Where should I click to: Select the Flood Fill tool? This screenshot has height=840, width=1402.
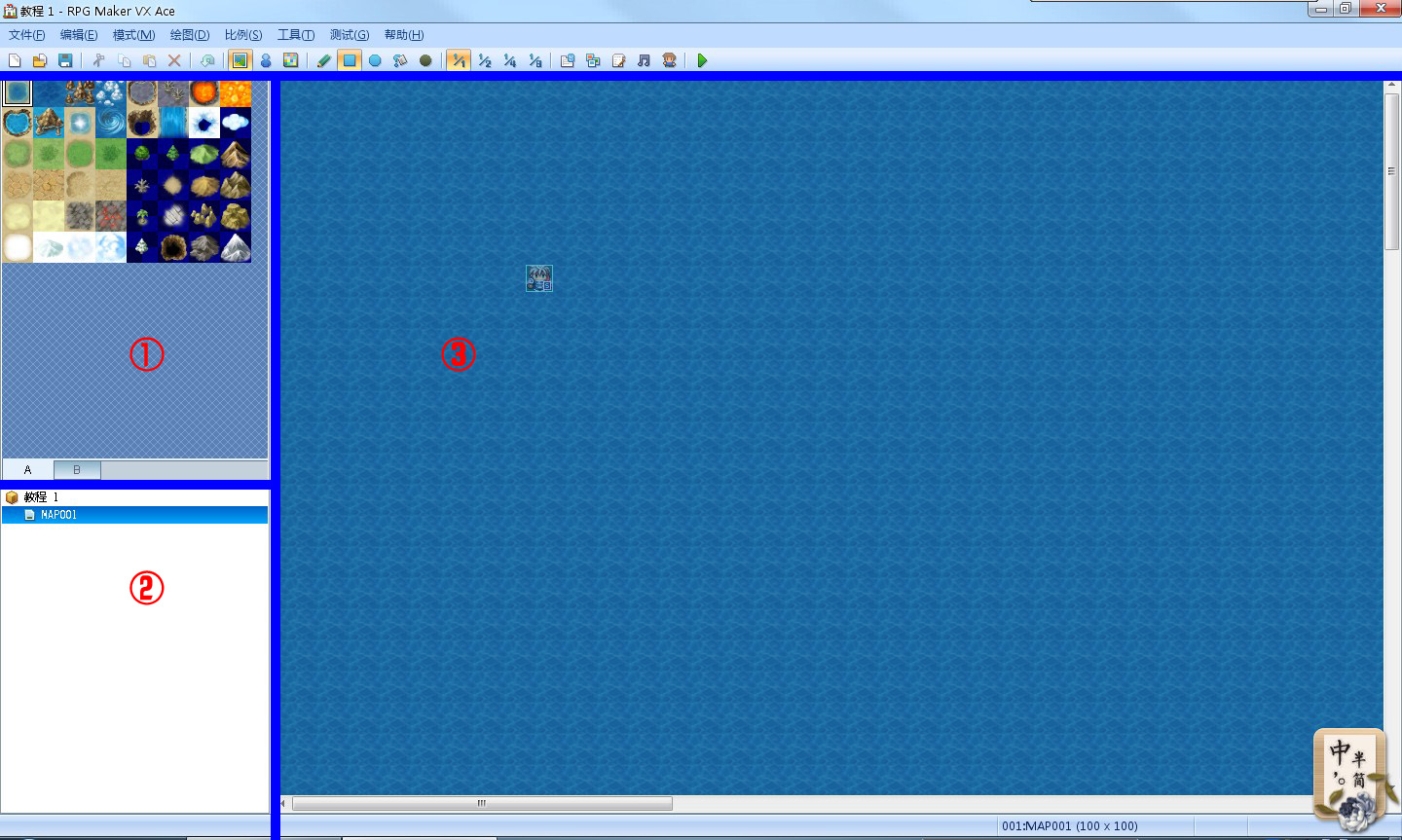[x=400, y=60]
